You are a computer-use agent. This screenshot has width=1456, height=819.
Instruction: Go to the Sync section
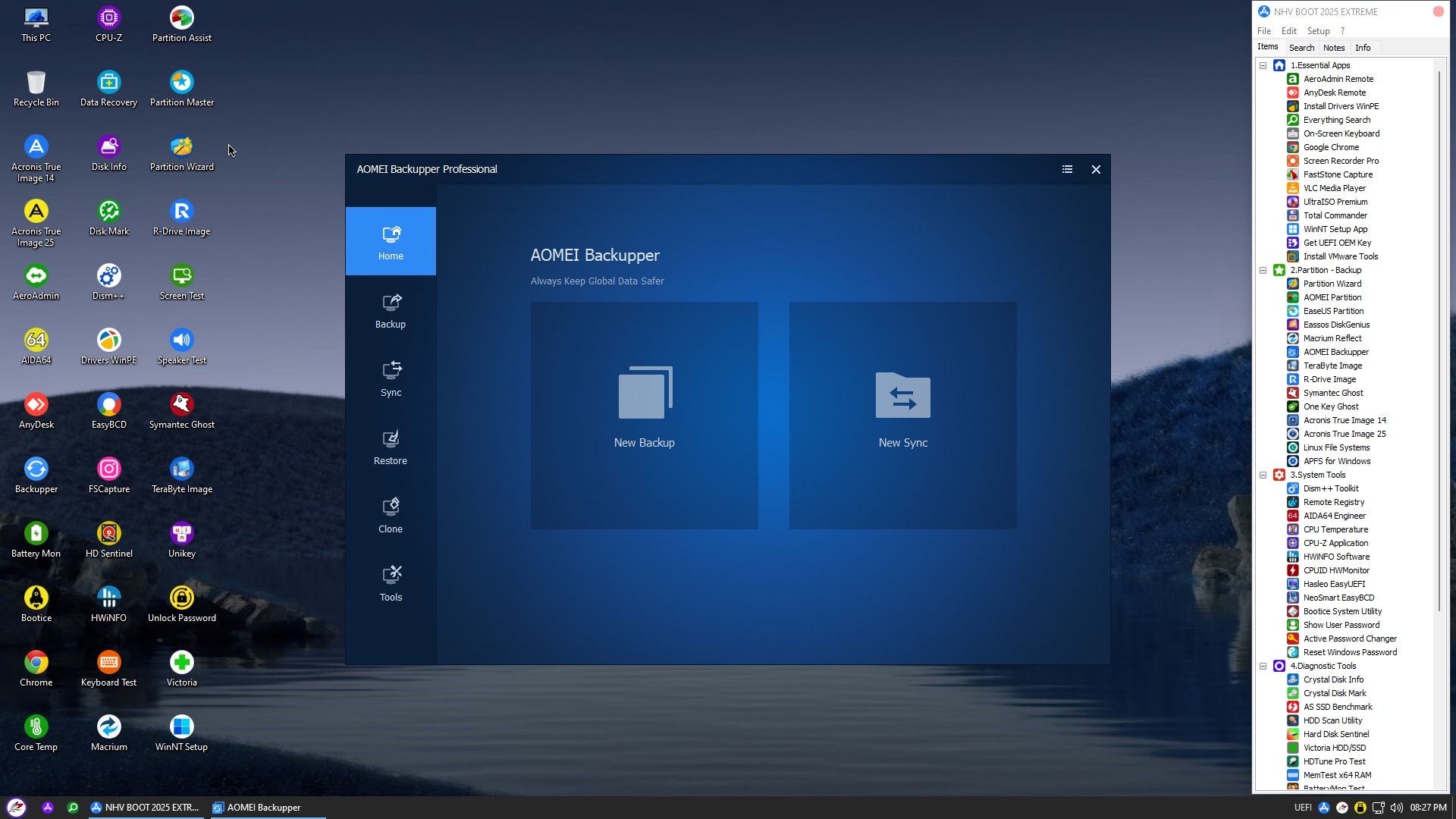(391, 378)
